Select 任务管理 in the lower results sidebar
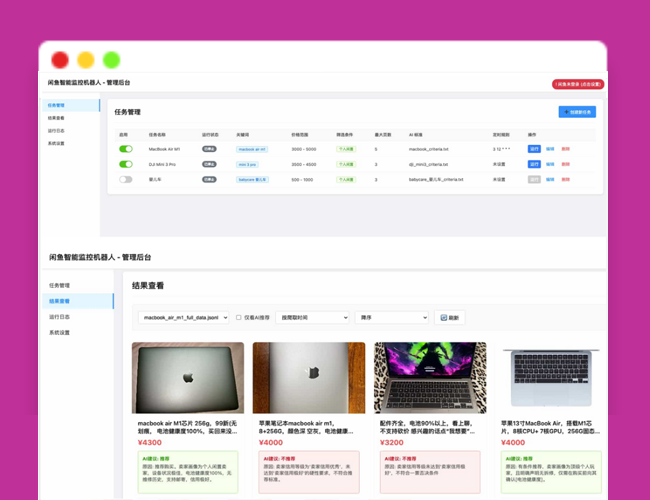 61,285
